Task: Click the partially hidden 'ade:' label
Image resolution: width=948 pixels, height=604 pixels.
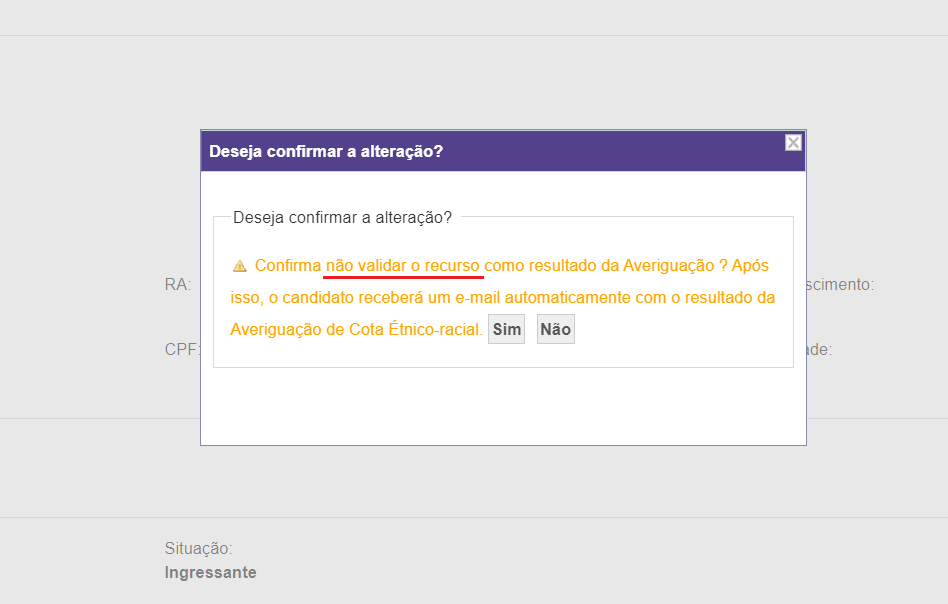Action: point(819,350)
